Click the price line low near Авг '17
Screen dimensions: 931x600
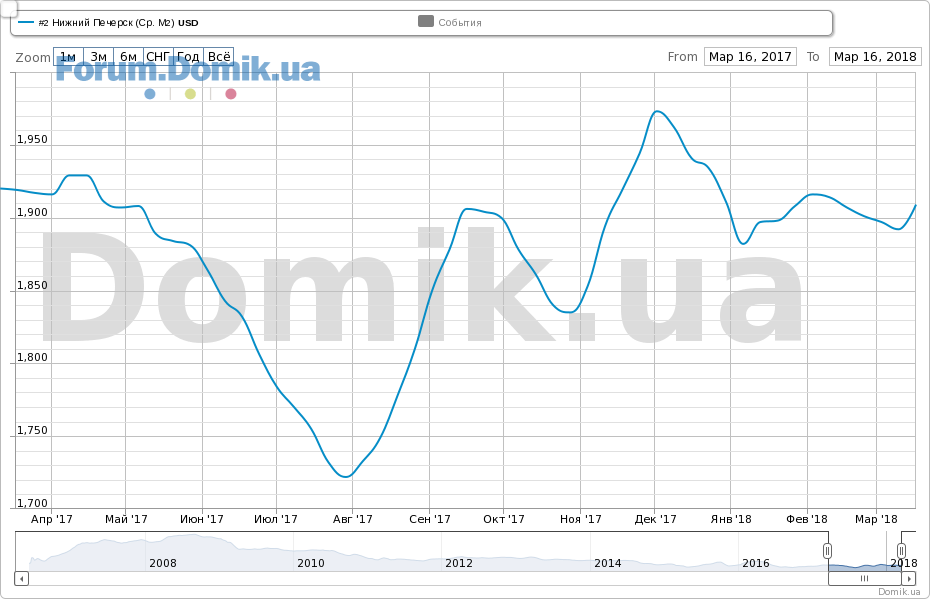pos(346,476)
